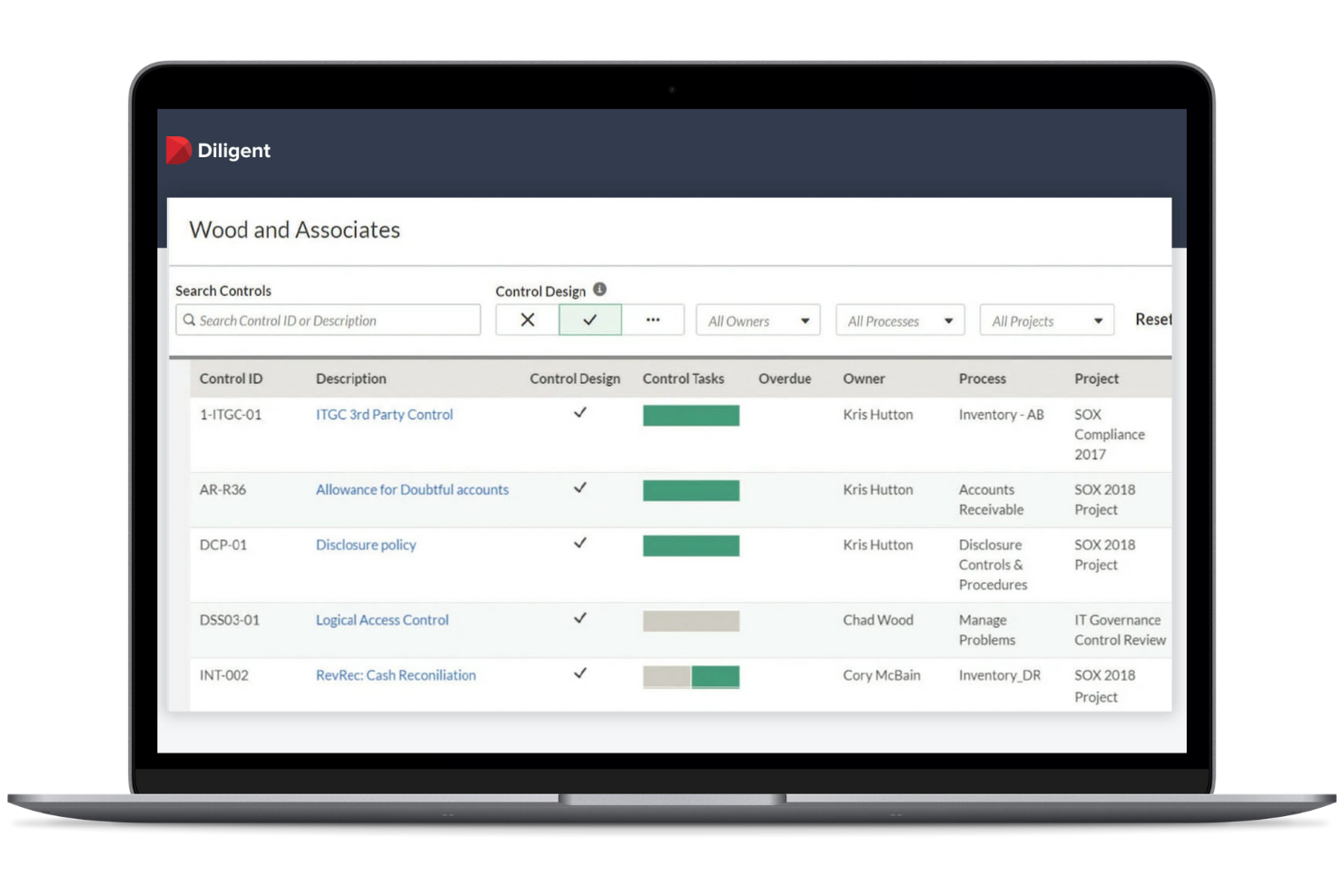The height and width of the screenshot is (896, 1344).
Task: Toggle the ellipsis Control Design filter
Action: pyautogui.click(x=653, y=320)
